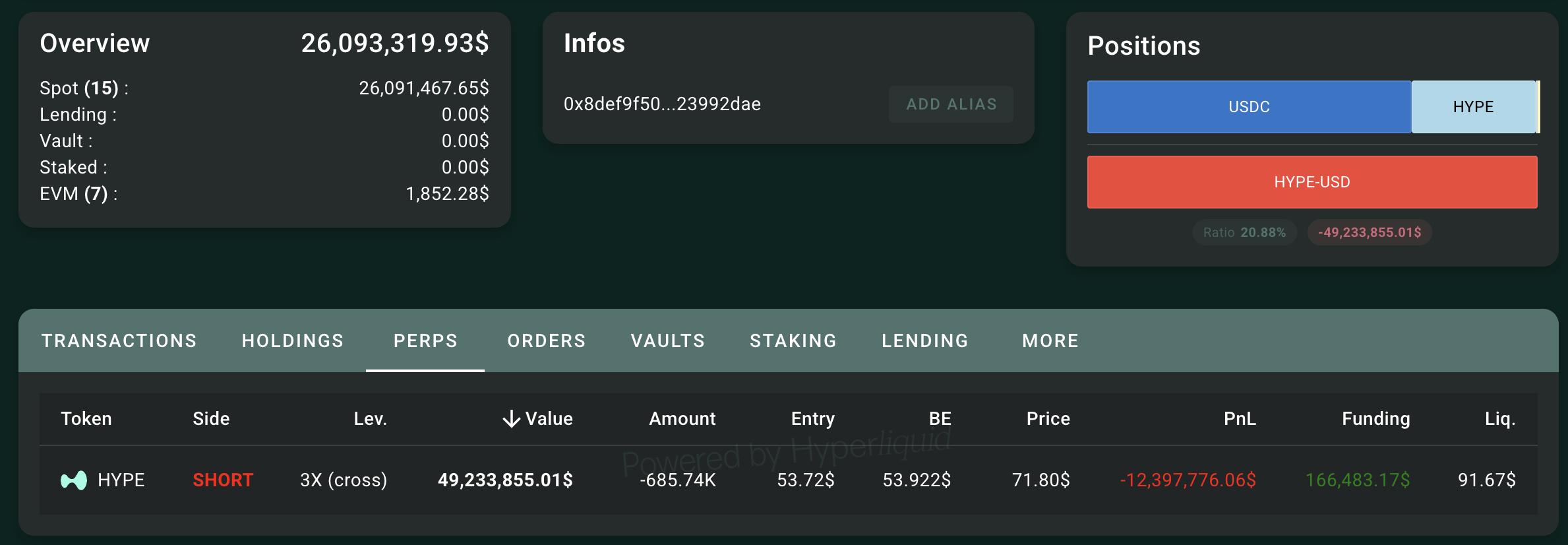Select the light blue HYPE position bar
Screen dimensions: 1568x545
coord(1474,107)
